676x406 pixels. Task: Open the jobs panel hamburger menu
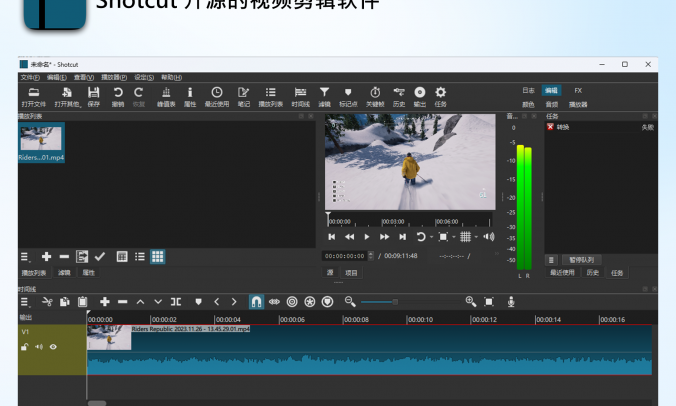[x=551, y=260]
